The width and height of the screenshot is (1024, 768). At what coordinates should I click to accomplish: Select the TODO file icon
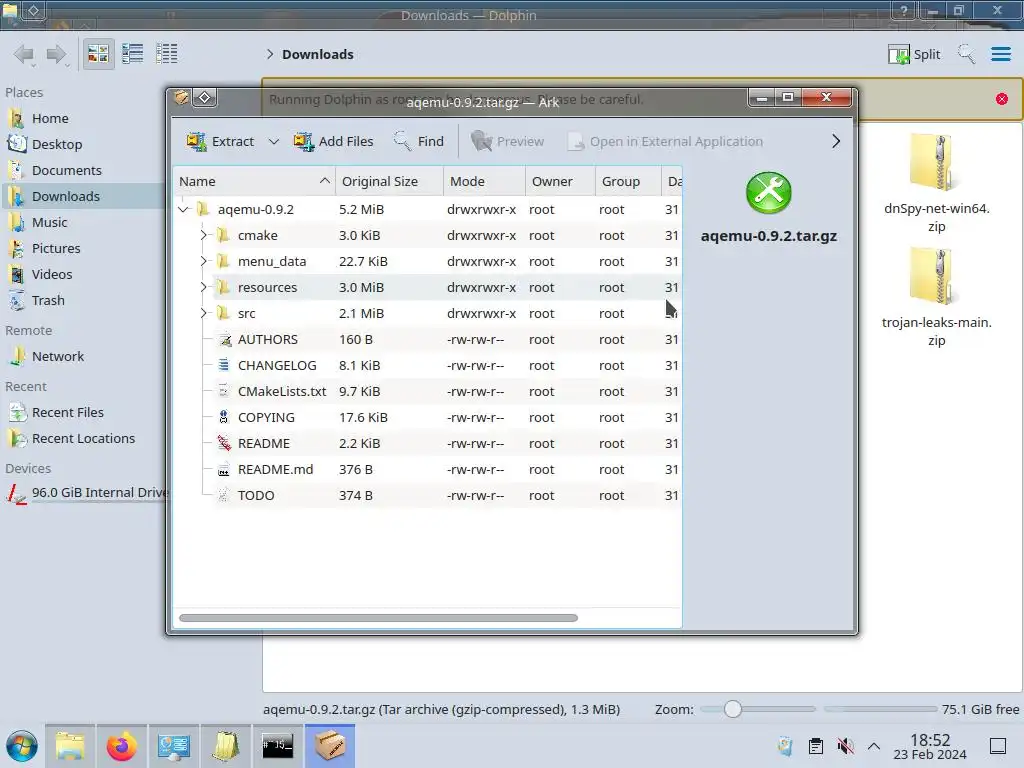[224, 496]
